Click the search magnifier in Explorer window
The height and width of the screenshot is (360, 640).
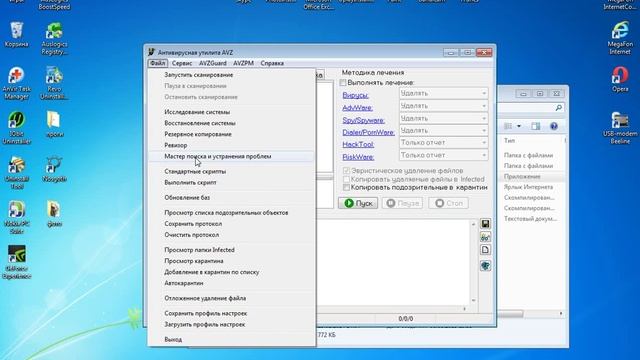pyautogui.click(x=558, y=108)
